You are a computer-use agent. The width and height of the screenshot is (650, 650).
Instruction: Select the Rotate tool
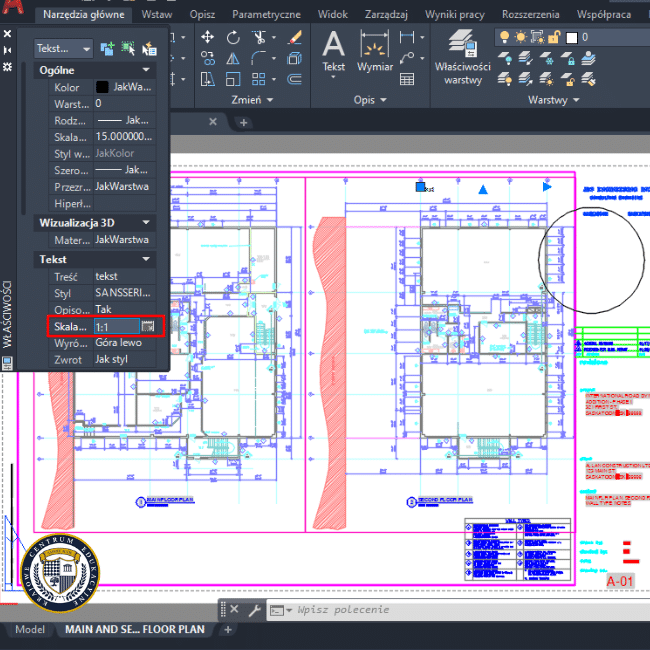(x=233, y=37)
